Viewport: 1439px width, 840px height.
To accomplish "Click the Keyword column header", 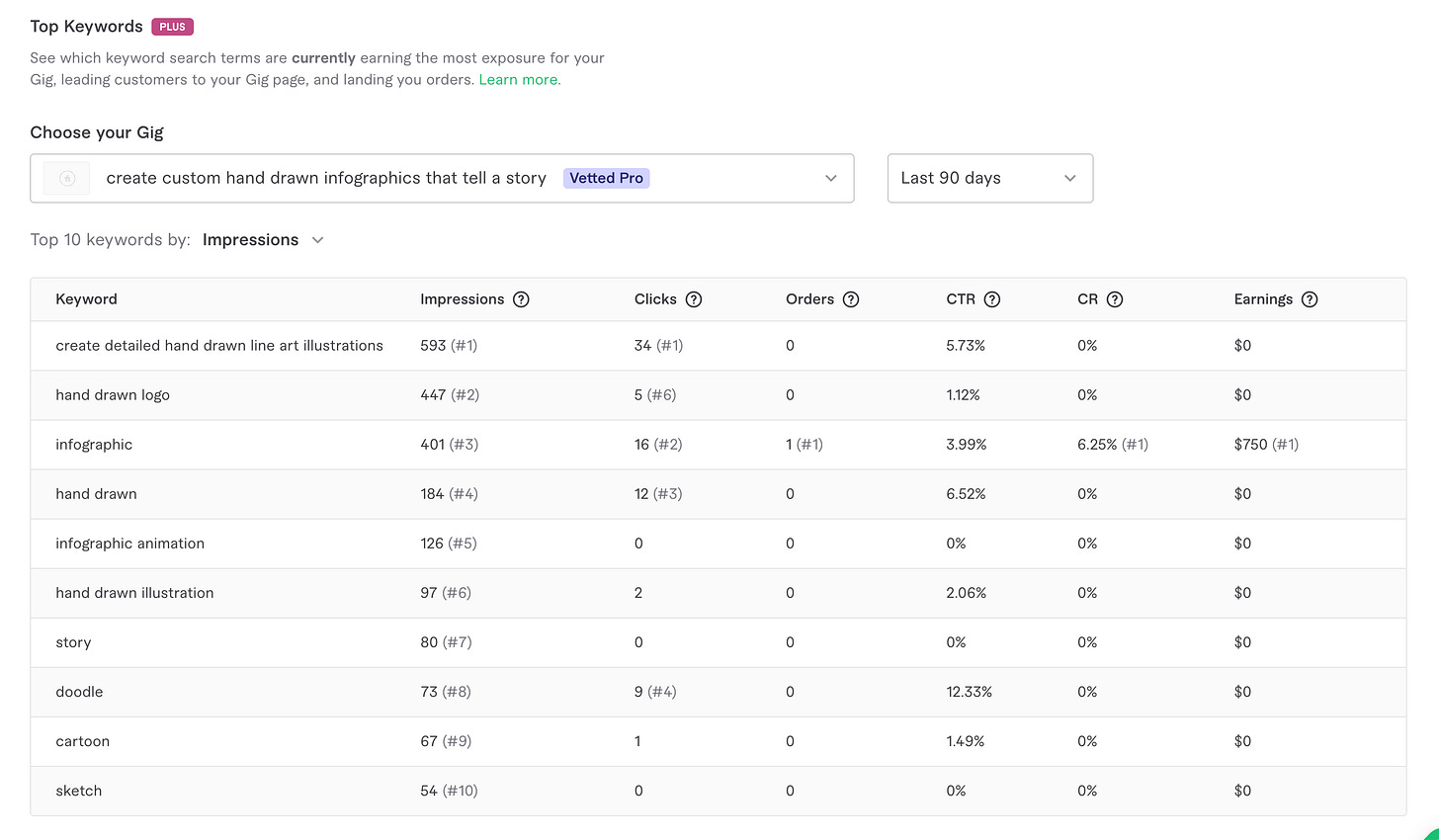I will pos(86,299).
